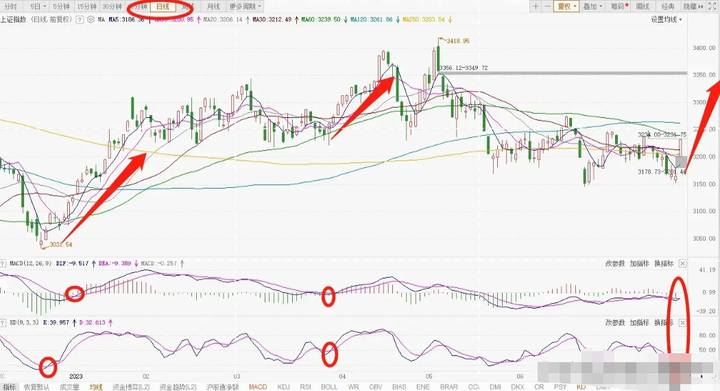Select the 15分钟 period tab
720x391 pixels.
pyautogui.click(x=86, y=6)
